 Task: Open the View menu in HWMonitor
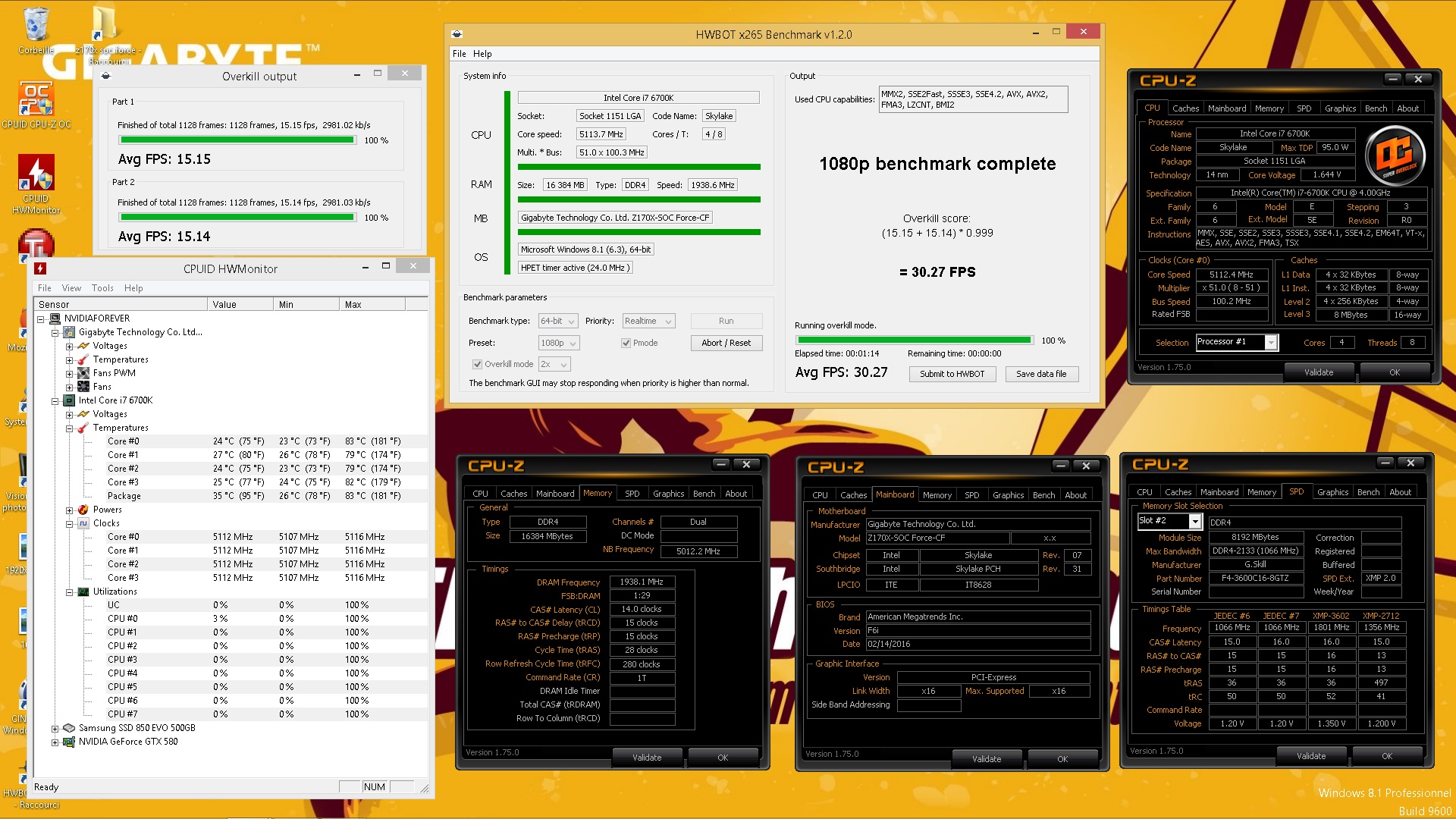71,288
